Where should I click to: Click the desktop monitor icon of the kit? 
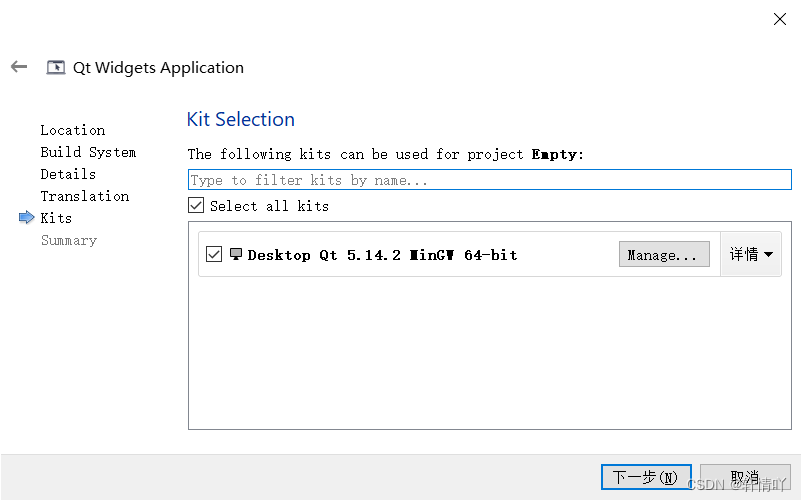[x=236, y=254]
